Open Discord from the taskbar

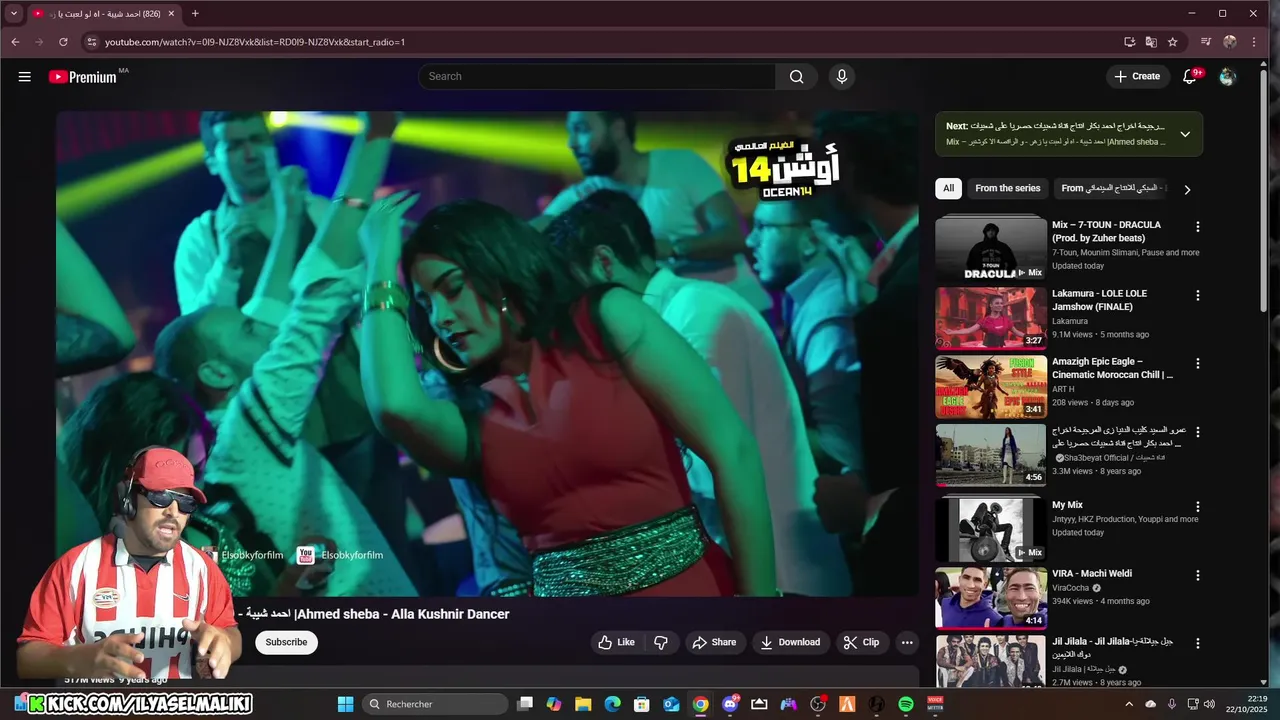pyautogui.click(x=730, y=704)
